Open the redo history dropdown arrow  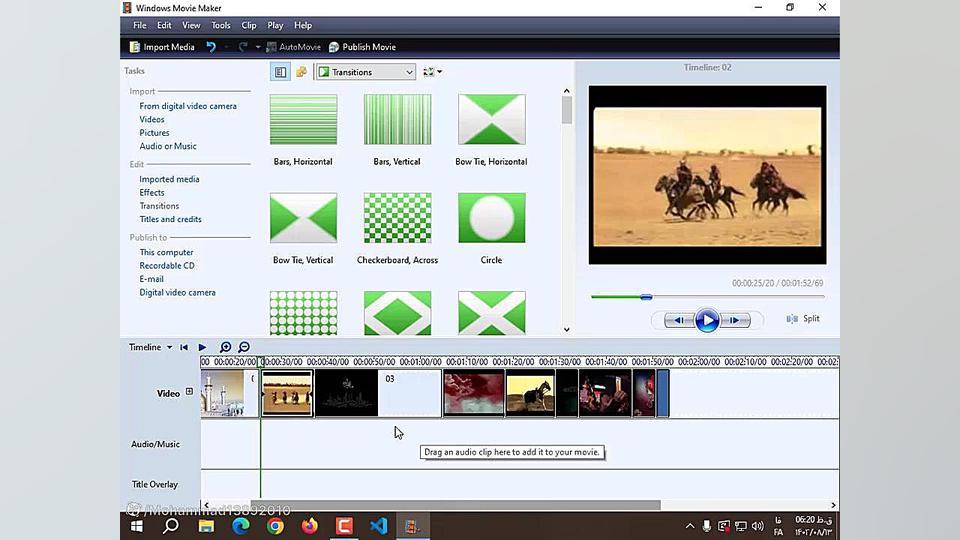(258, 47)
